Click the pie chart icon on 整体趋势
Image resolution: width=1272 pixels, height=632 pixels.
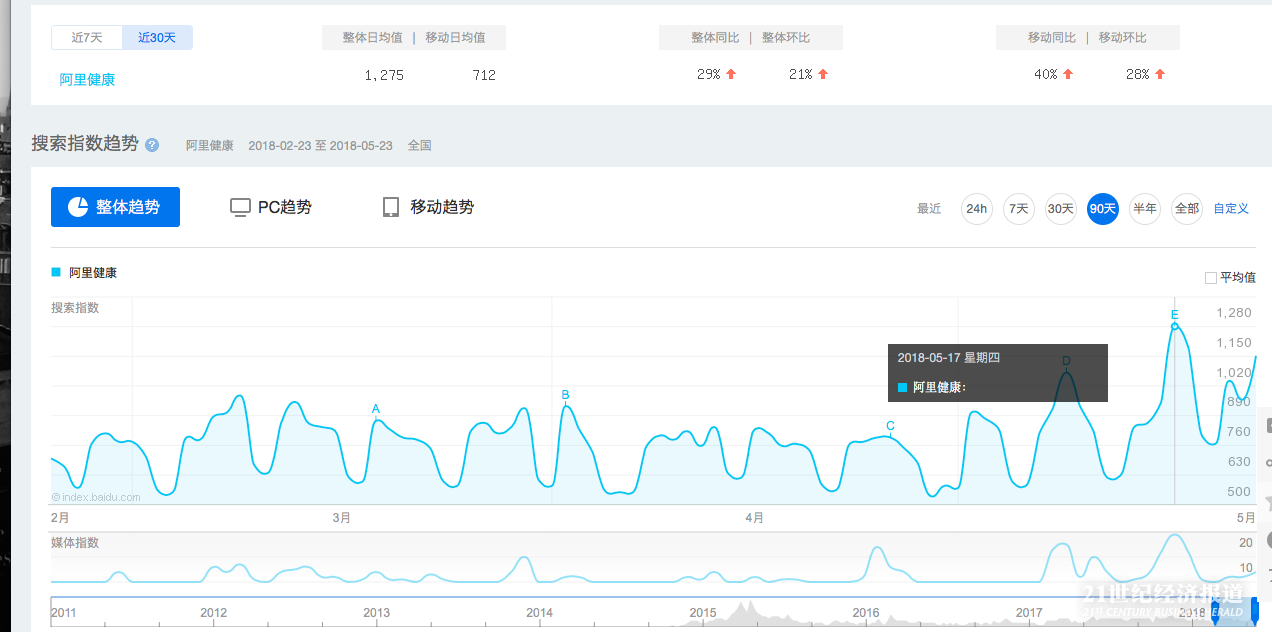click(79, 206)
